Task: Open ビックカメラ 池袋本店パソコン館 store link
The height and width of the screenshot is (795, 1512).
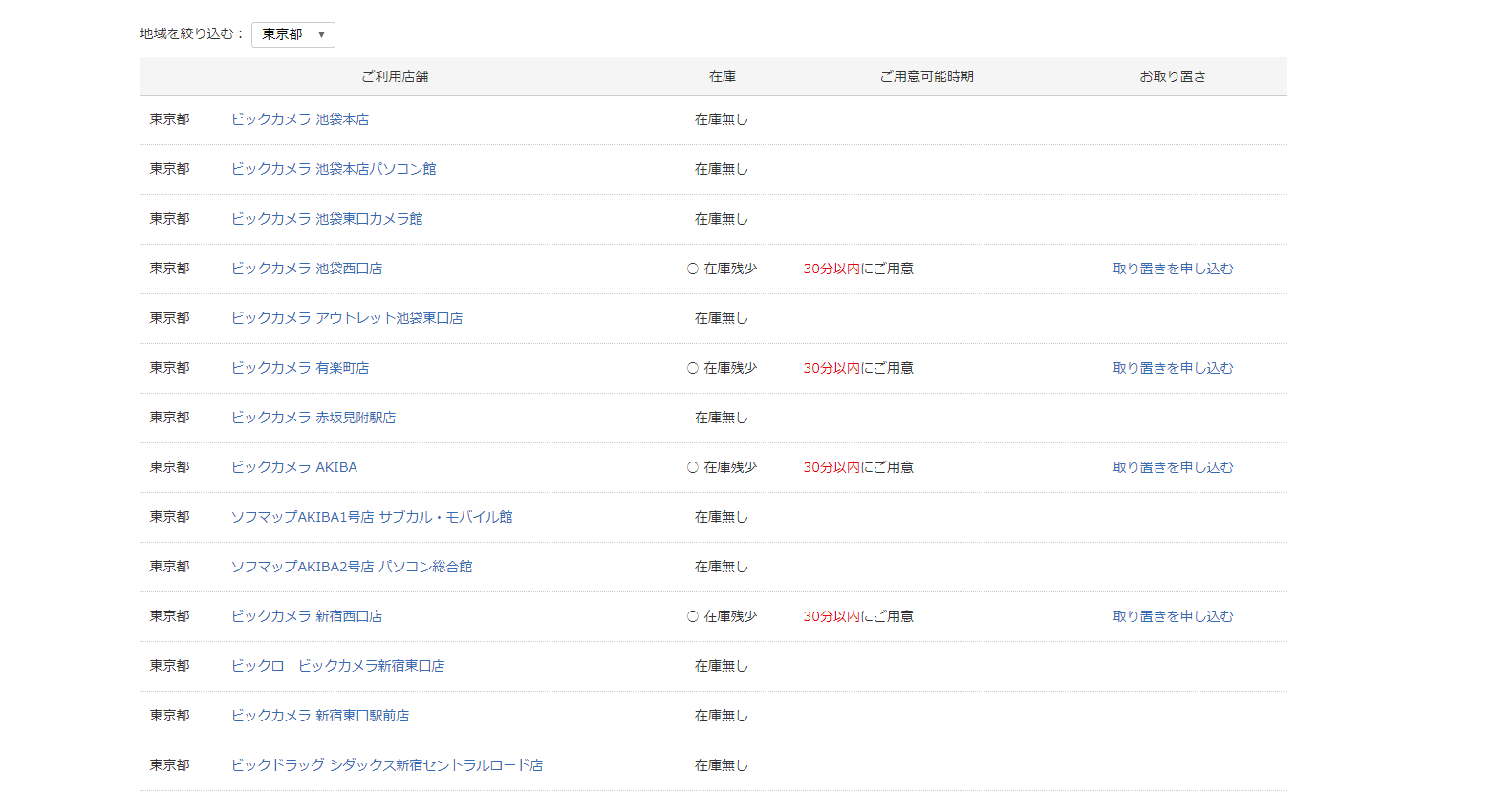Action: coord(334,169)
